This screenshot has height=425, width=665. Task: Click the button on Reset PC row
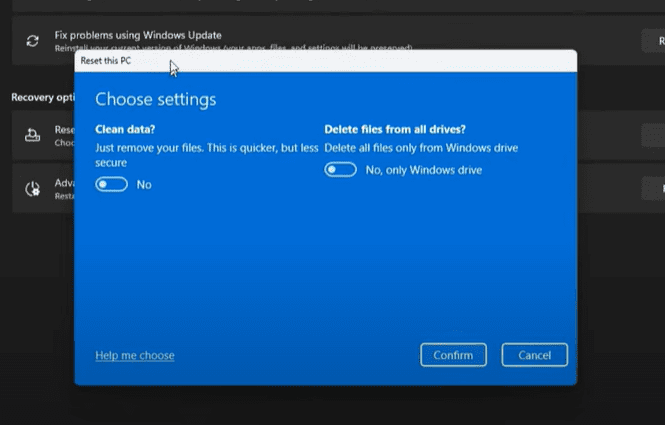(x=652, y=134)
